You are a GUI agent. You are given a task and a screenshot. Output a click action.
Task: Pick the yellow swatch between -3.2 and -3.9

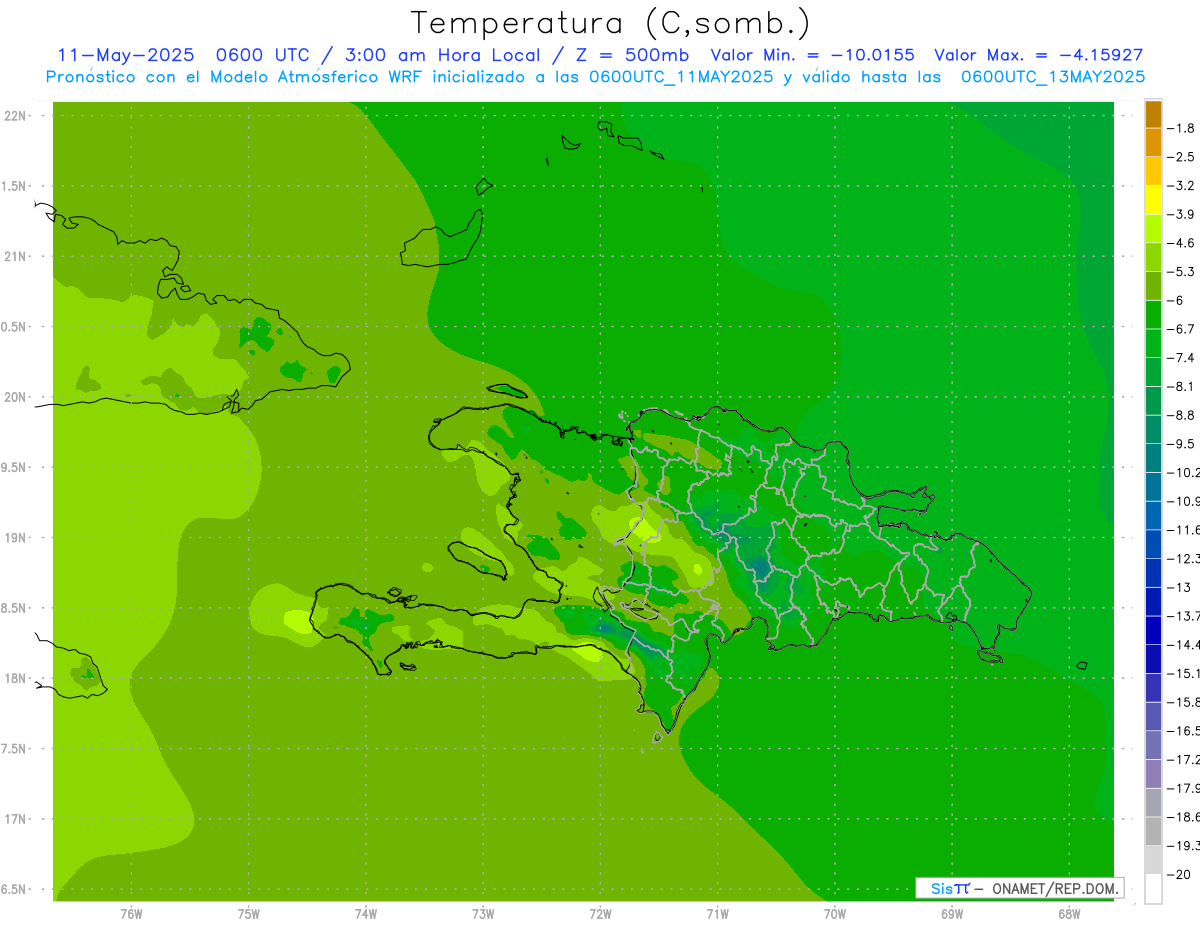coord(1153,200)
